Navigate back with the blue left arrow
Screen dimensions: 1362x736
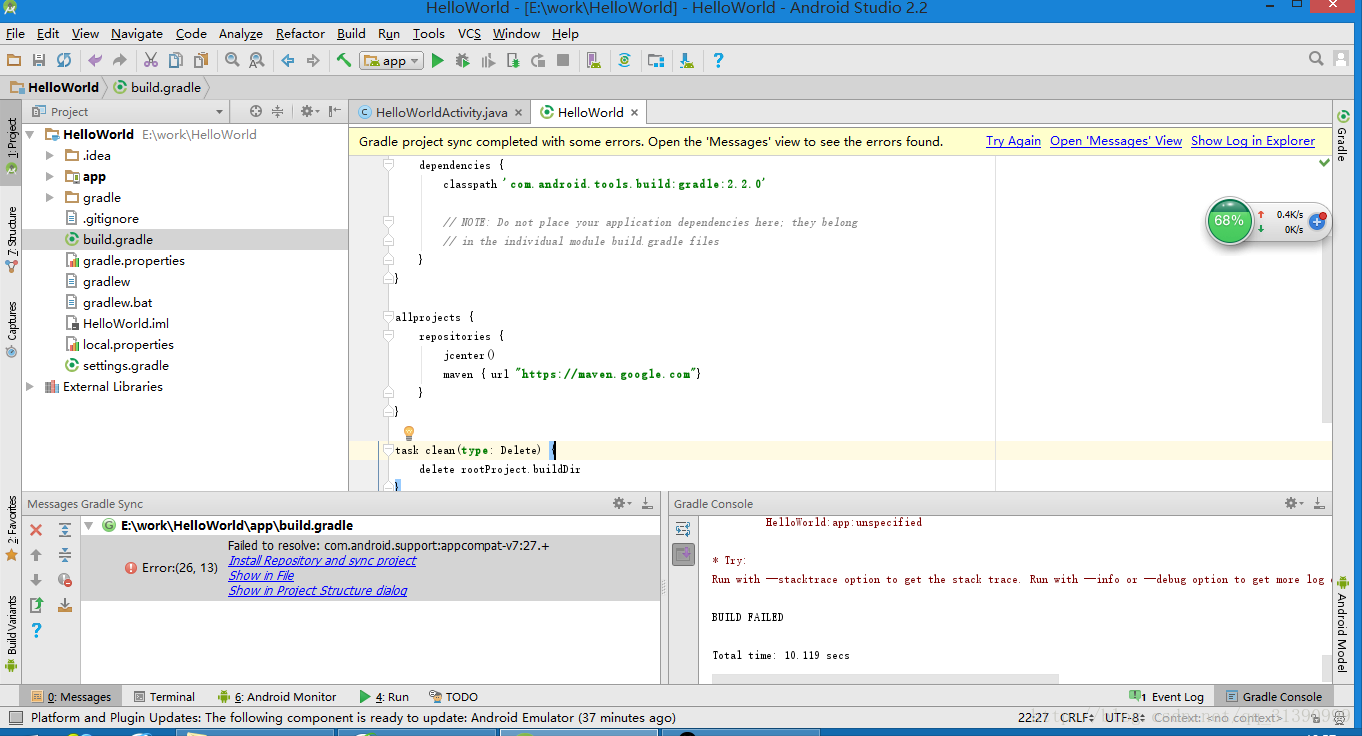[288, 60]
